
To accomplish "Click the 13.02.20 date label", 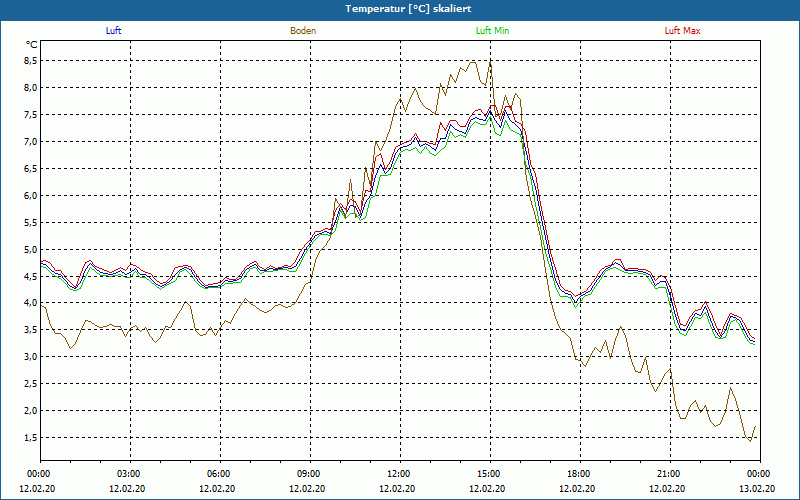I will (x=757, y=489).
